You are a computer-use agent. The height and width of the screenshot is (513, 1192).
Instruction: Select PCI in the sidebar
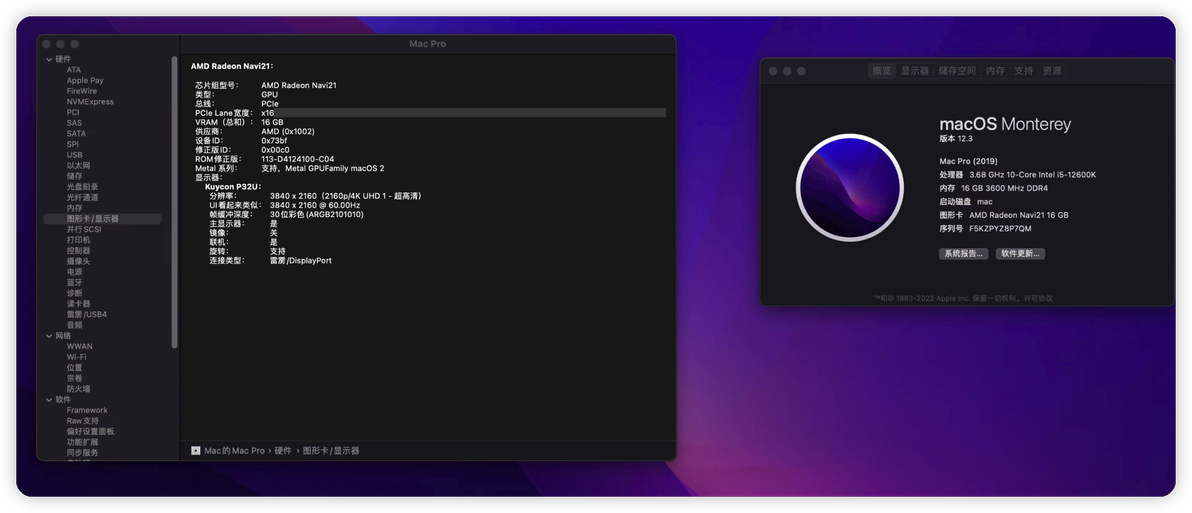pyautogui.click(x=73, y=112)
